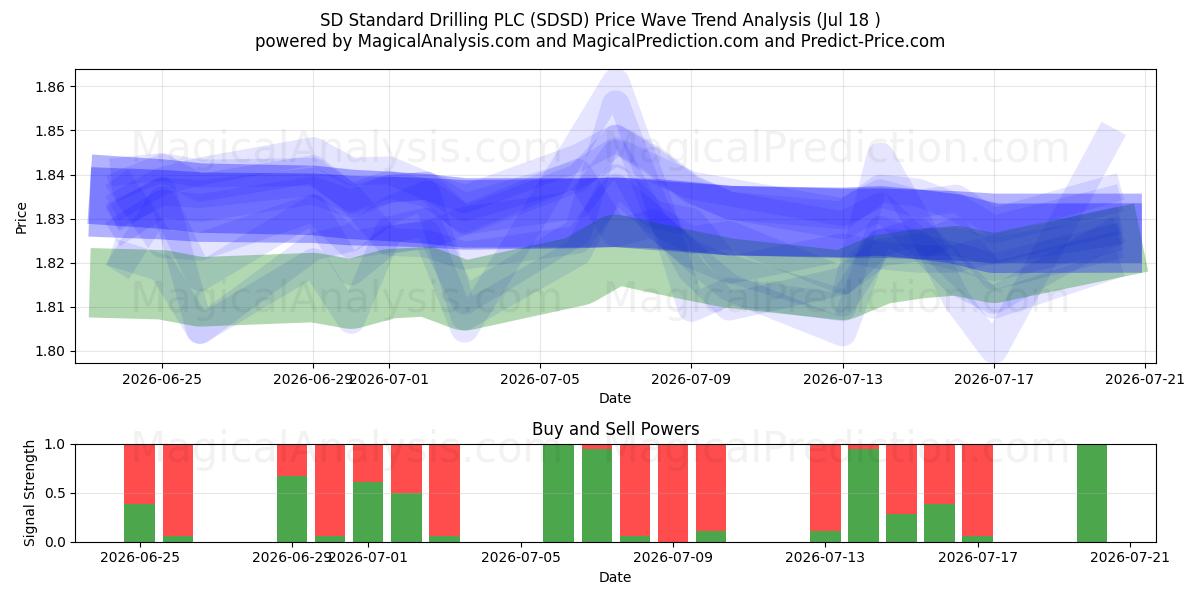Click the fully red power bar for 2026-07-09
Screen dimensions: 1200x600
[x=673, y=493]
